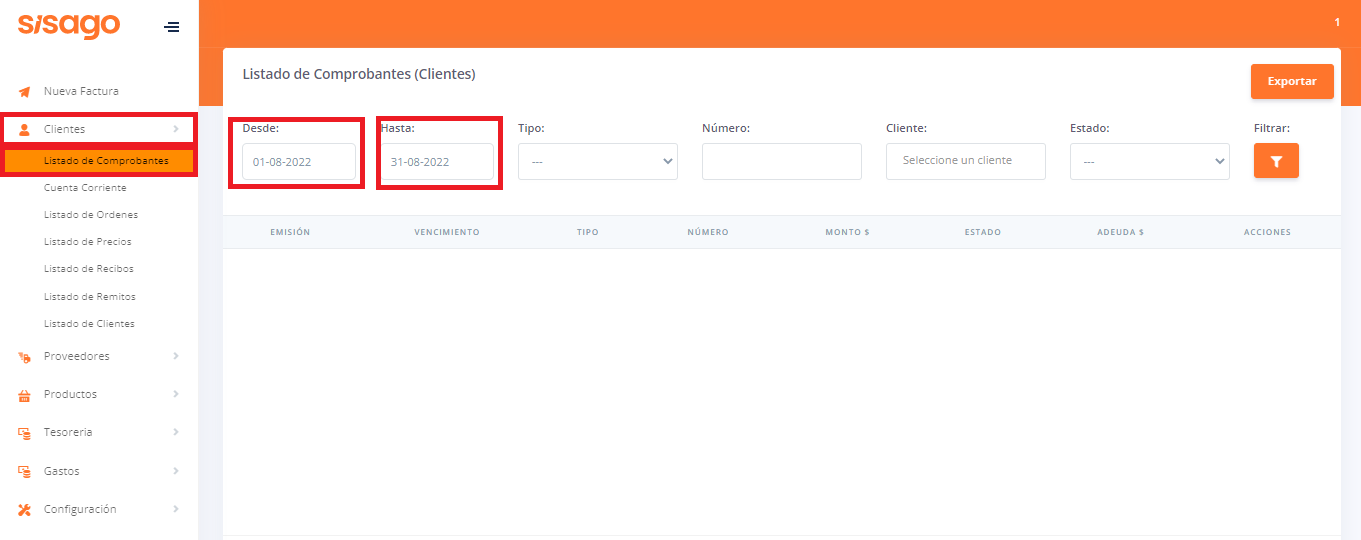Click the Configuración tools icon
Viewport: 1361px width, 540px height.
[25, 510]
